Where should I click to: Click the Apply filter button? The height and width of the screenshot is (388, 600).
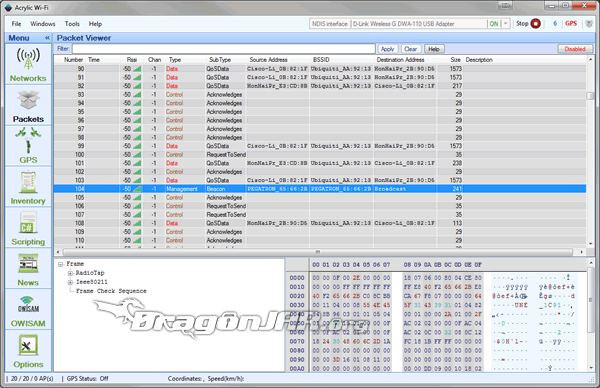coord(388,49)
